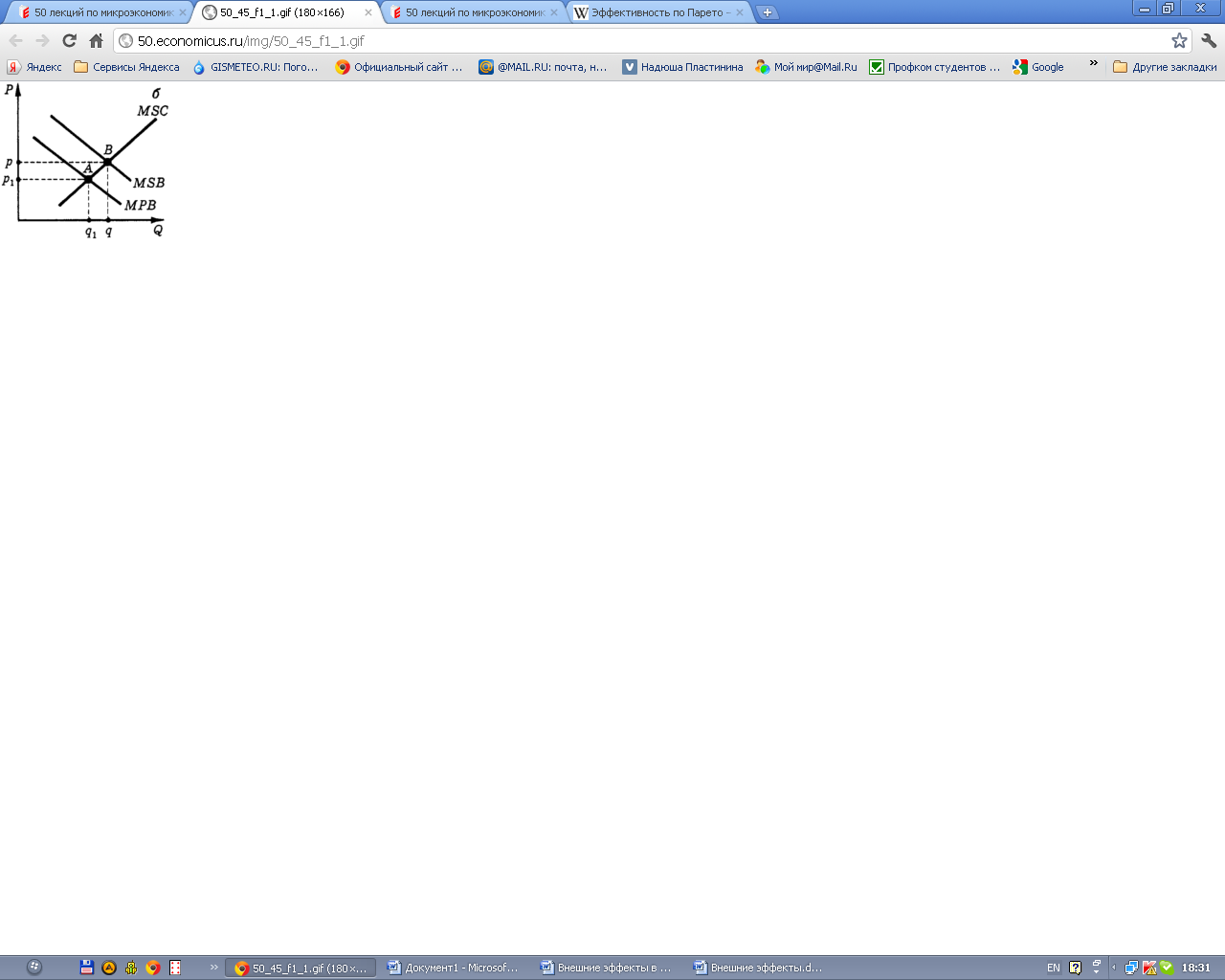Click the help question mark tray icon
1225x980 pixels.
[1076, 968]
